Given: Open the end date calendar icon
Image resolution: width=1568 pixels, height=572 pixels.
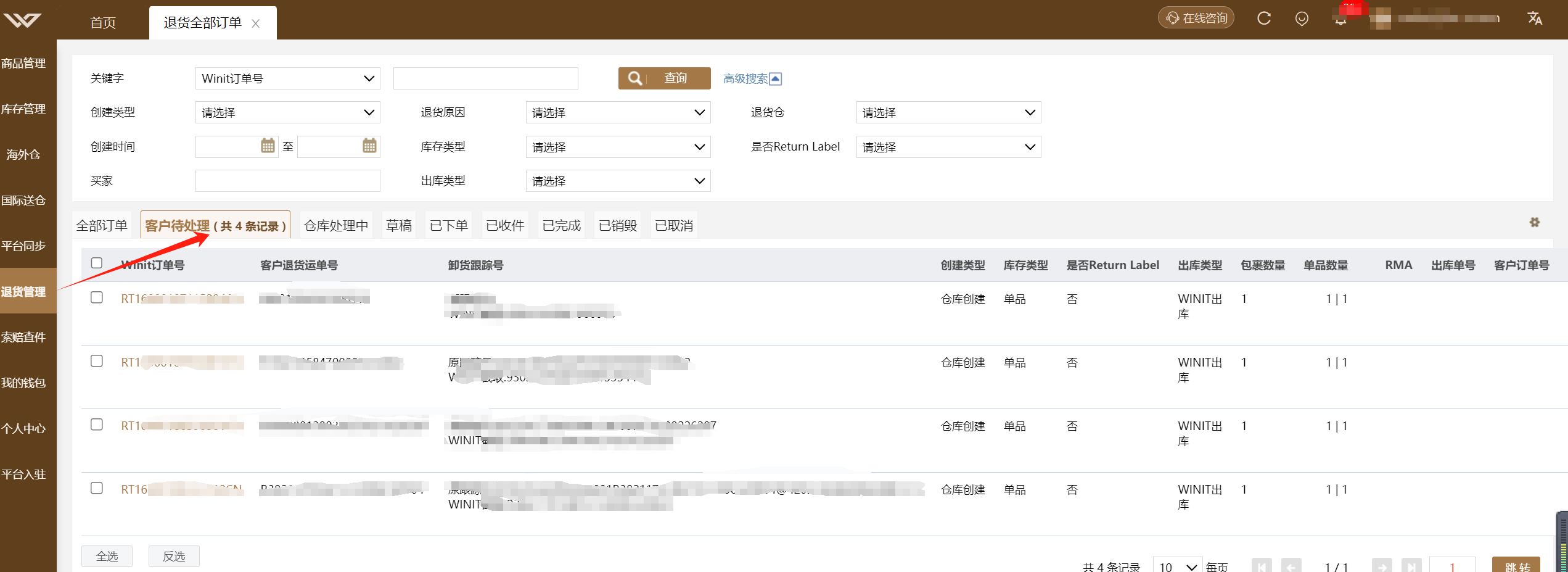Looking at the screenshot, I should click(x=369, y=146).
